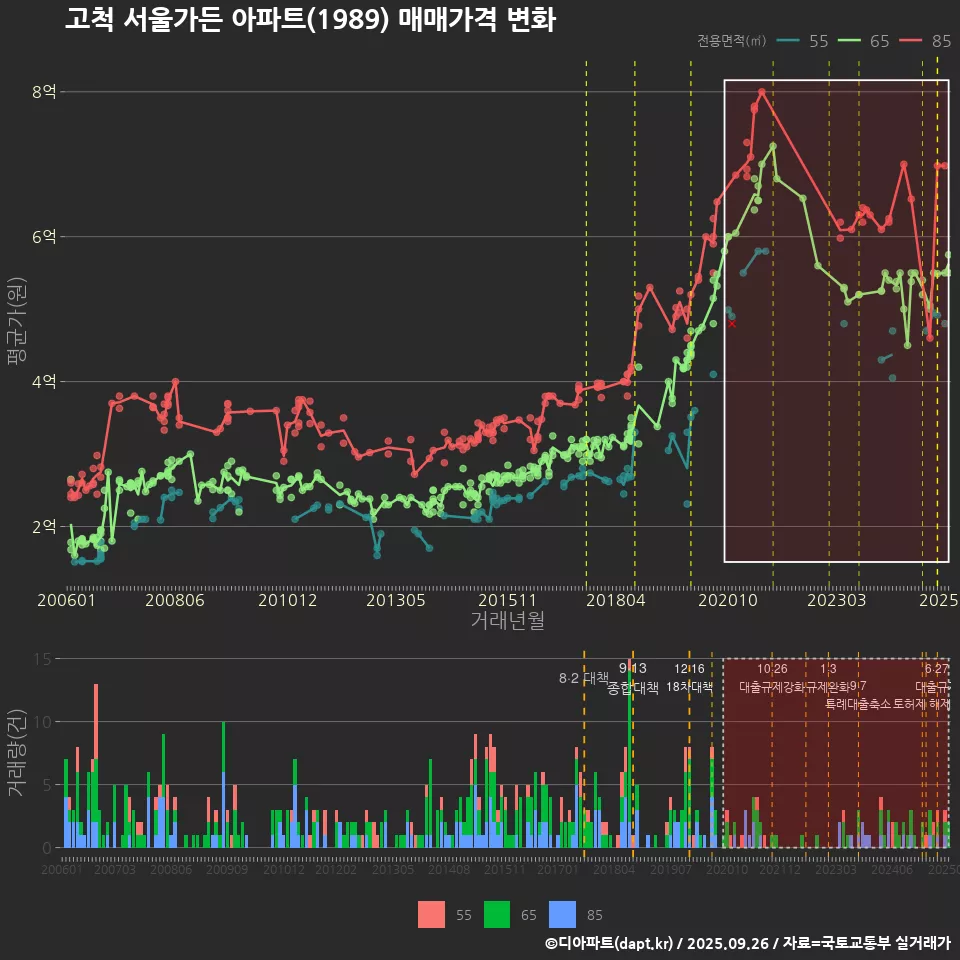Viewport: 960px width, 960px height.
Task: Click the red 85 line legend marker
Action: pyautogui.click(x=910, y=41)
